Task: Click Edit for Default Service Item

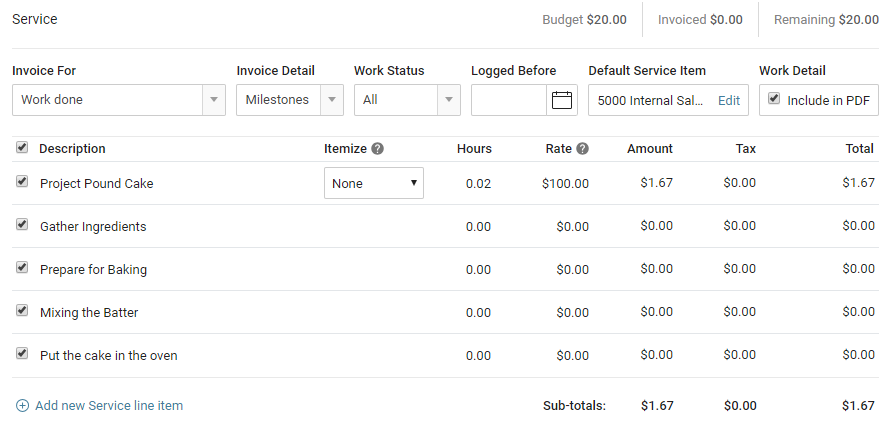Action: (x=729, y=100)
